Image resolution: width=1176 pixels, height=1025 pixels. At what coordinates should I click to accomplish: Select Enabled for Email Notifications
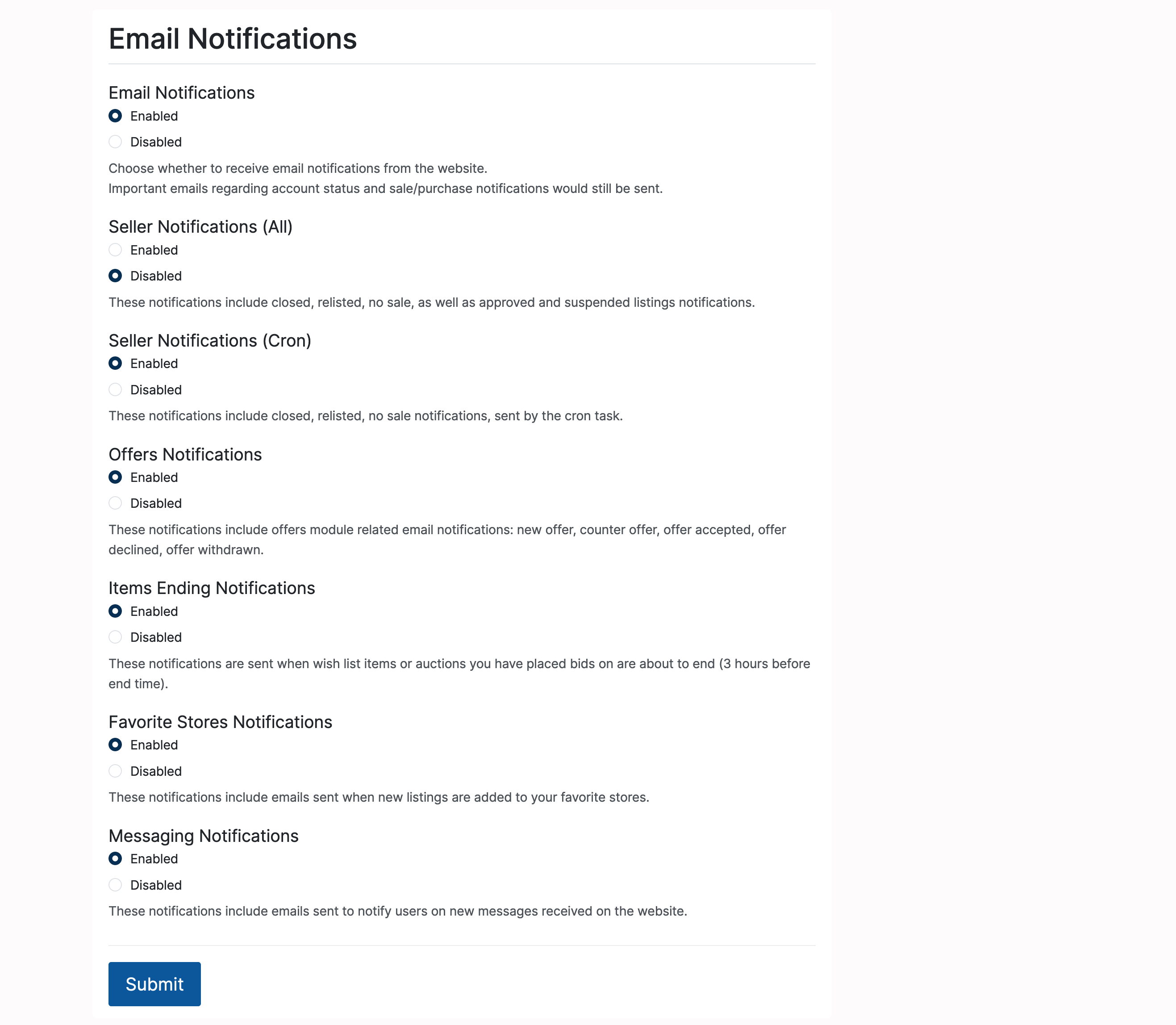116,116
